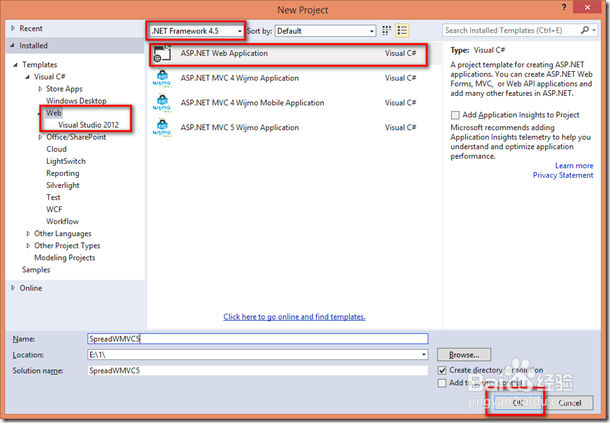Click the search magnifier icon
610x423 pixels.
click(x=584, y=30)
